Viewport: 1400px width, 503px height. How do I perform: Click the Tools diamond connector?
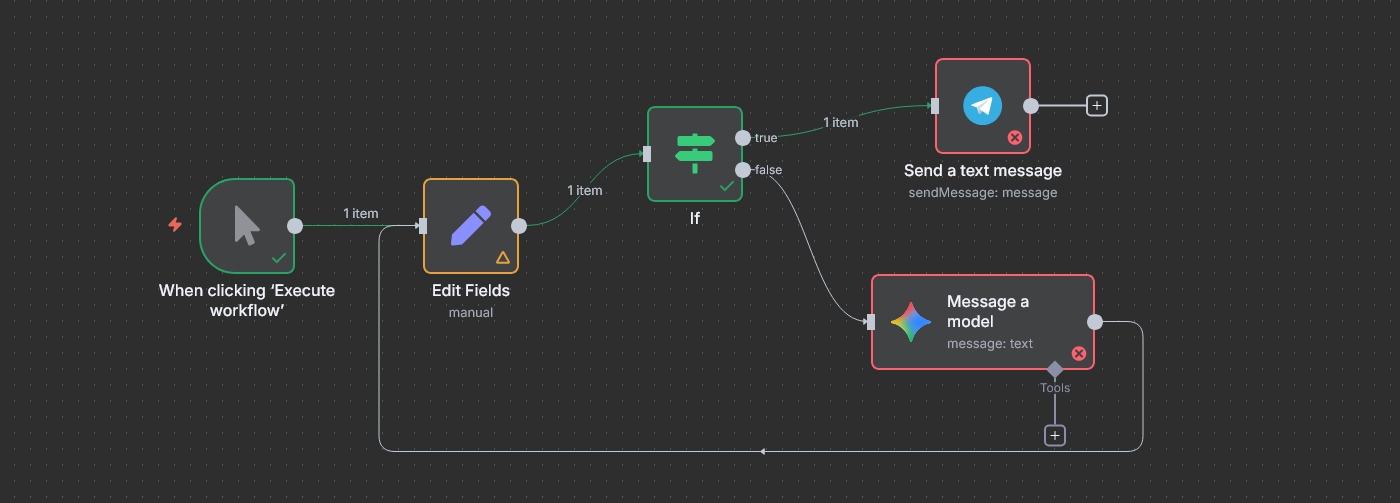click(x=1054, y=370)
